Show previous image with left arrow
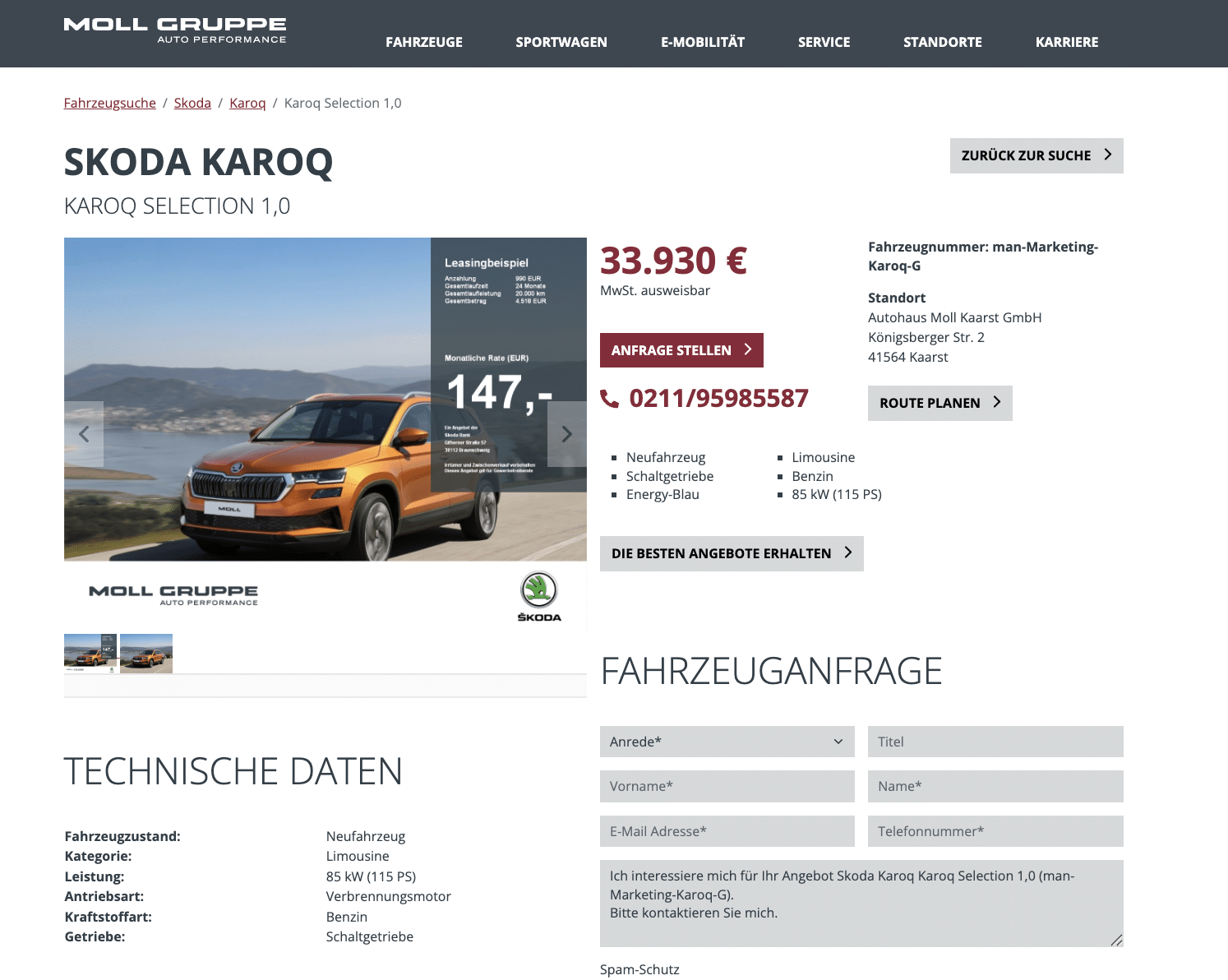Viewport: 1228px width, 980px height. pyautogui.click(x=84, y=434)
